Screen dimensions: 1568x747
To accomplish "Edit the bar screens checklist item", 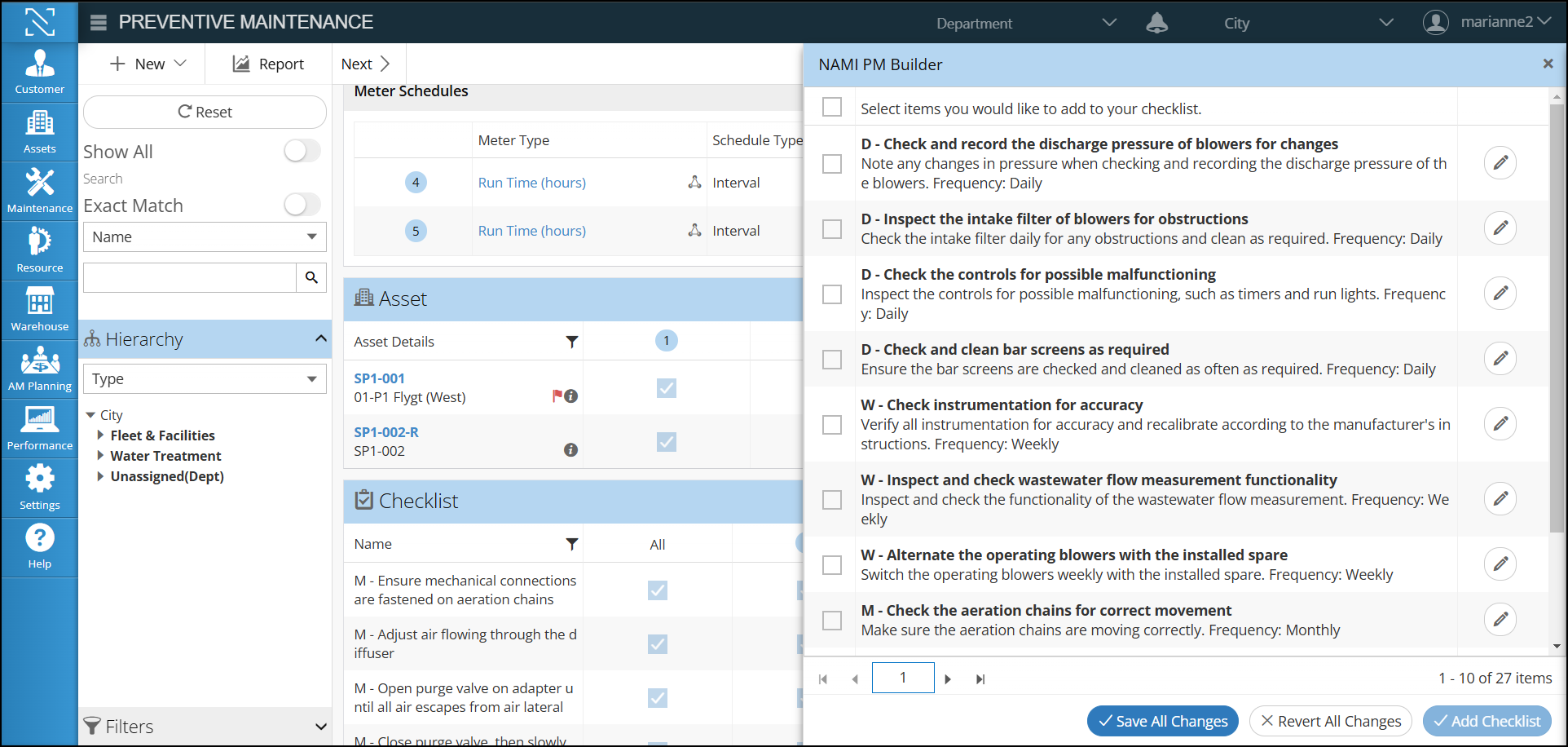I will coord(1500,359).
